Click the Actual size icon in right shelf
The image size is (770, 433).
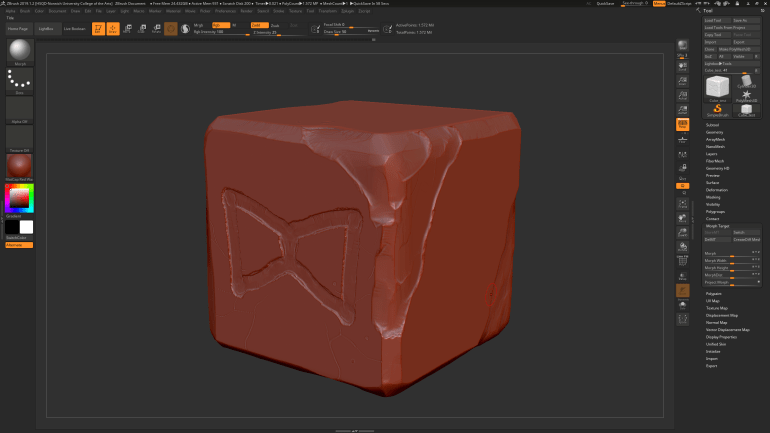[x=683, y=95]
